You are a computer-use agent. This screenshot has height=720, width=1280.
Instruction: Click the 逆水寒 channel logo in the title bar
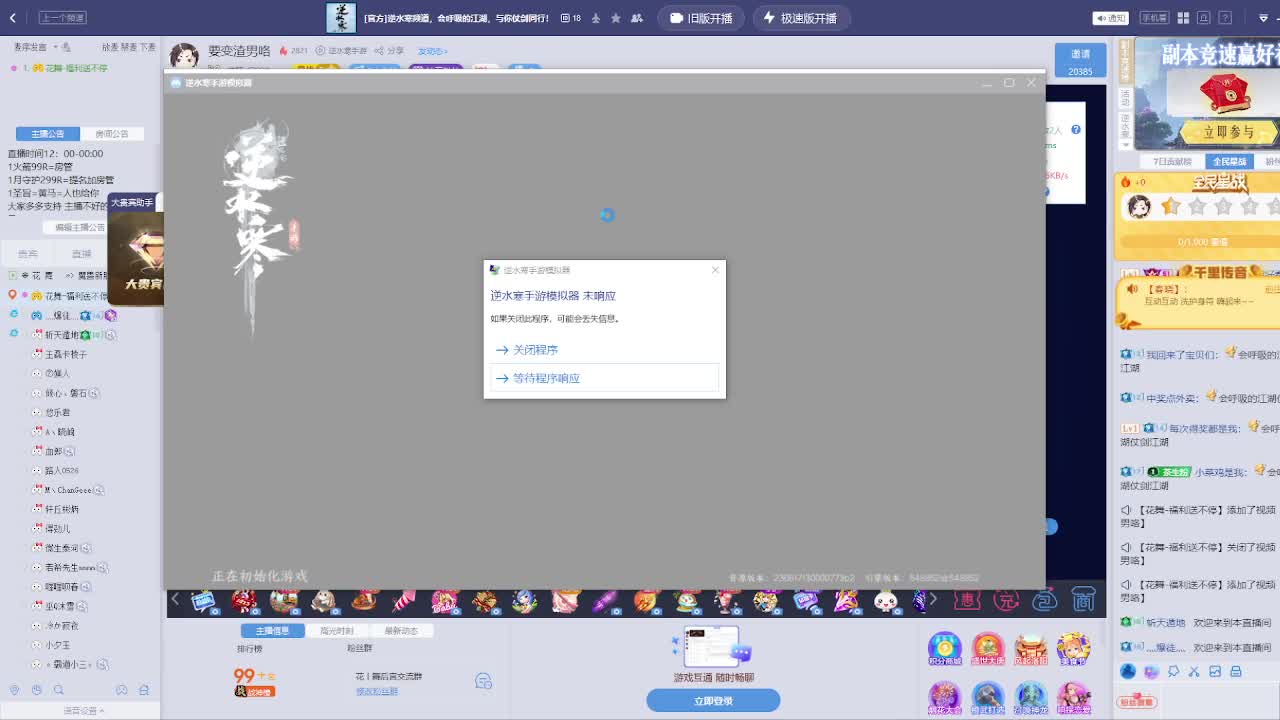341,18
